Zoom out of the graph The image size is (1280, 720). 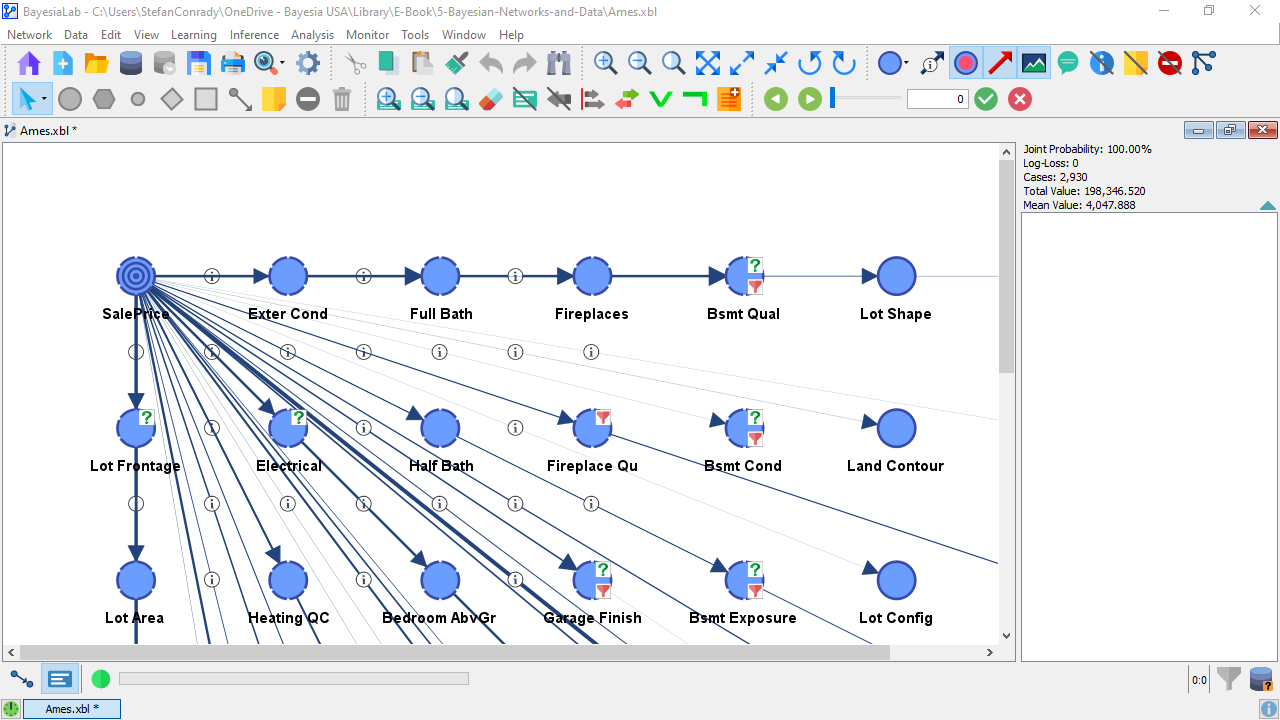tap(639, 64)
